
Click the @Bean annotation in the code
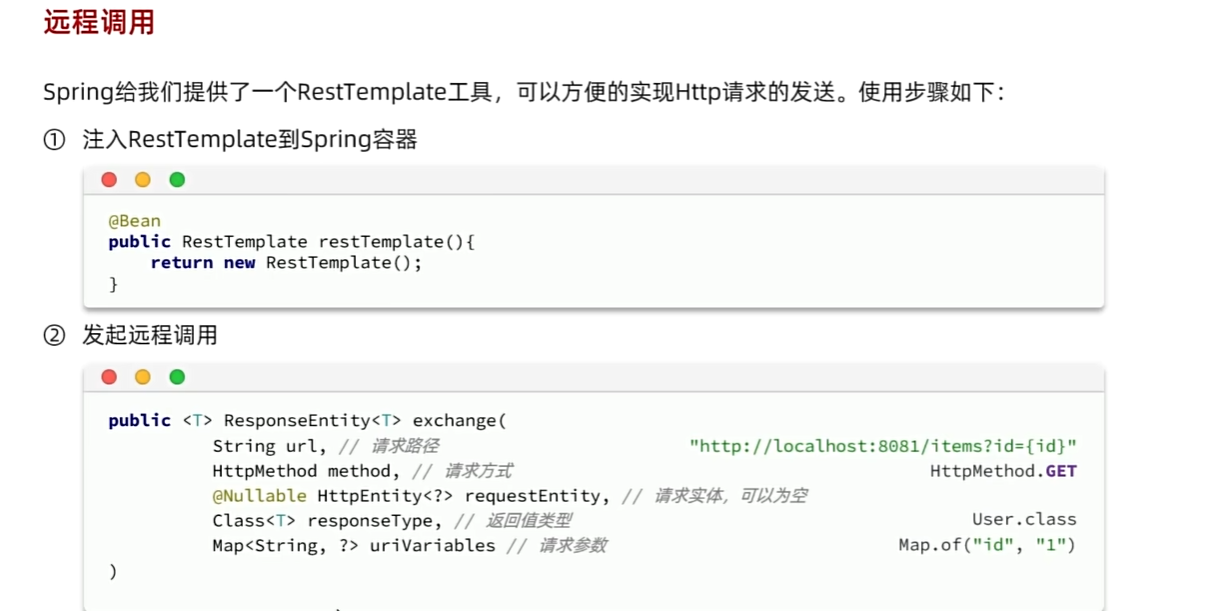pyautogui.click(x=134, y=221)
